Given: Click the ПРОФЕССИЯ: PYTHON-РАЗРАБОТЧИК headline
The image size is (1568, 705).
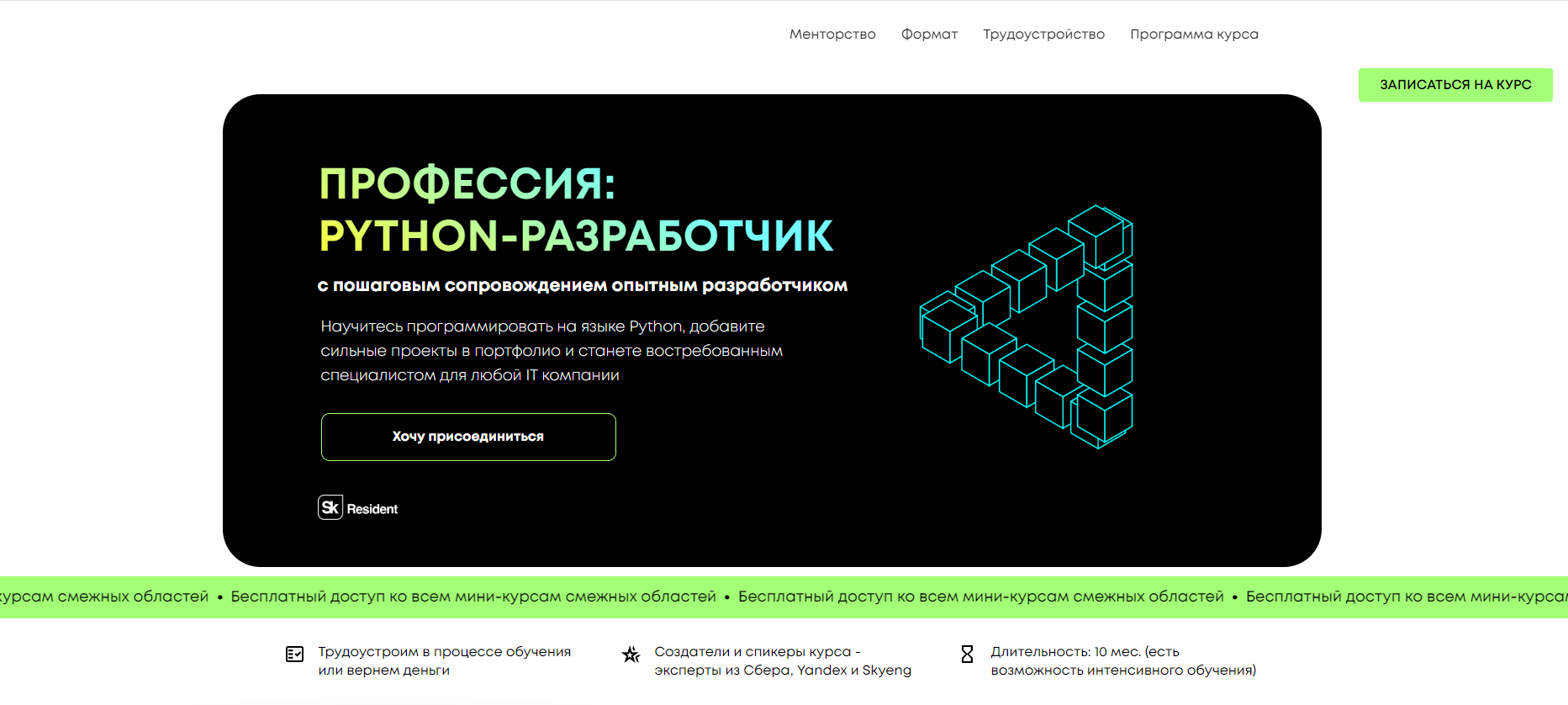Looking at the screenshot, I should (576, 209).
